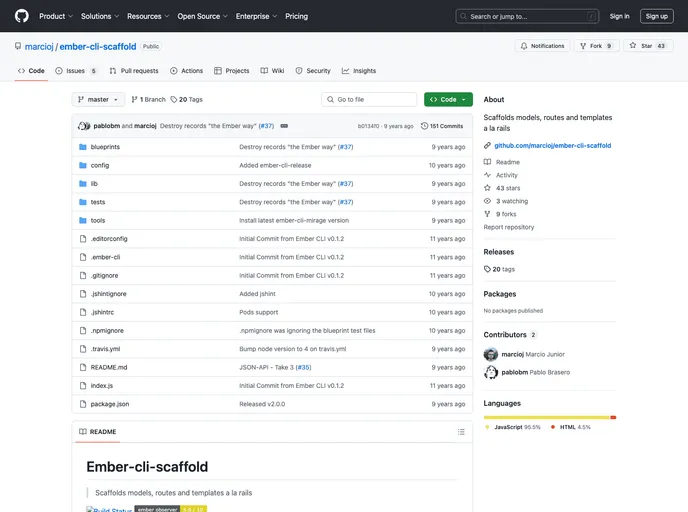Click the commit author avatars
Viewport: 688px width, 512px height.
coord(84,126)
